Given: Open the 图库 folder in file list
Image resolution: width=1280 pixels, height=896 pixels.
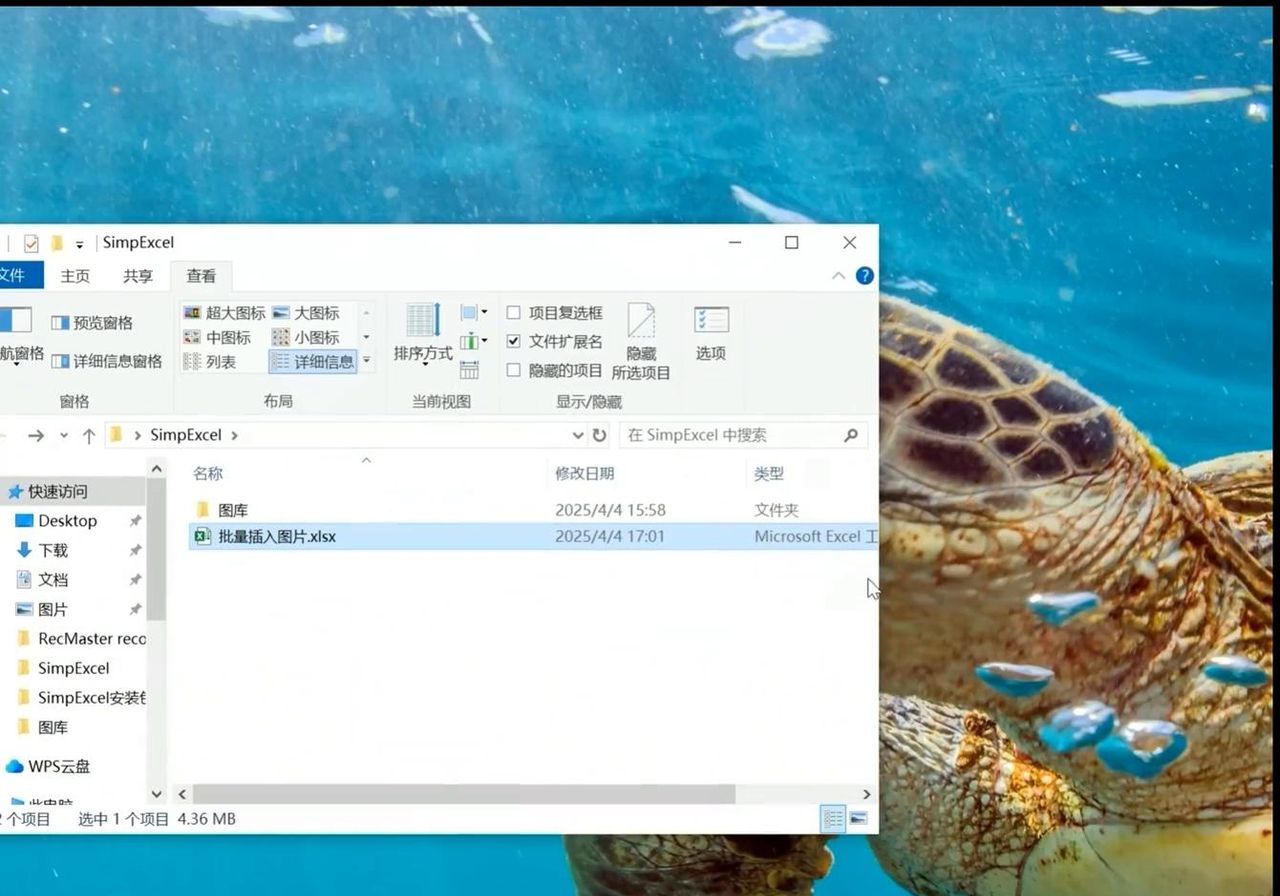Looking at the screenshot, I should pyautogui.click(x=233, y=510).
